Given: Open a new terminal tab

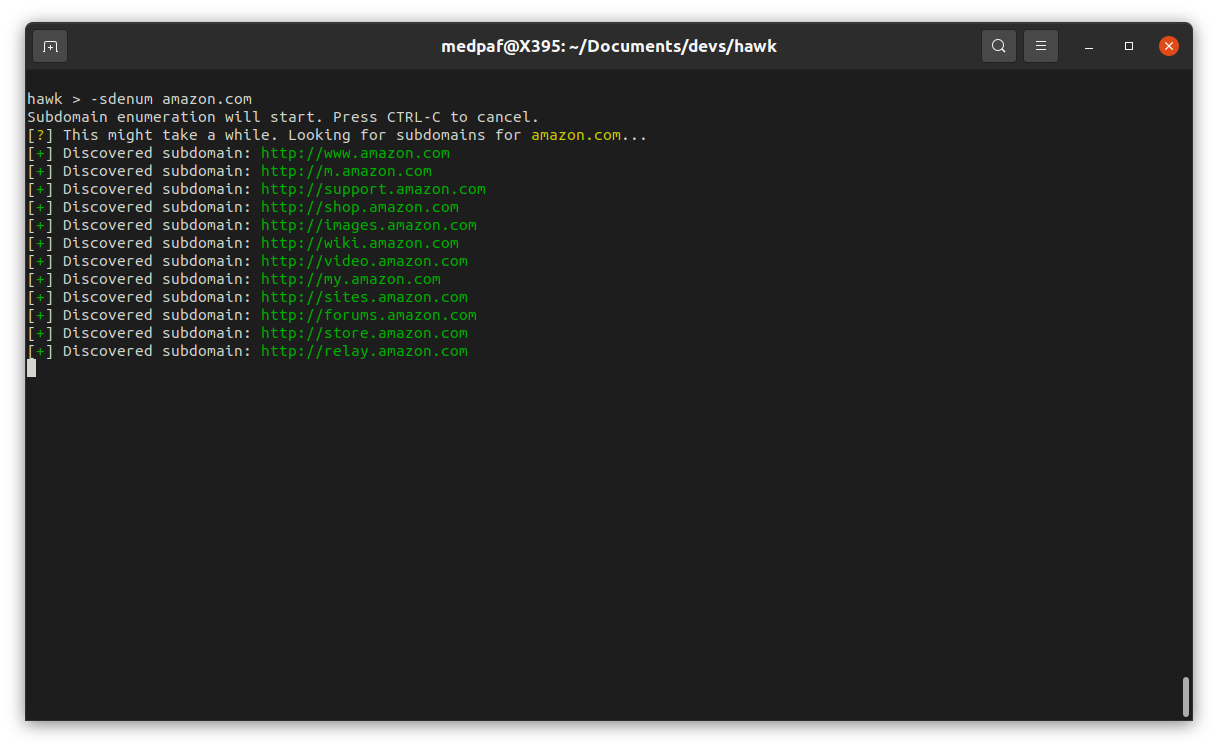Looking at the screenshot, I should pos(50,46).
